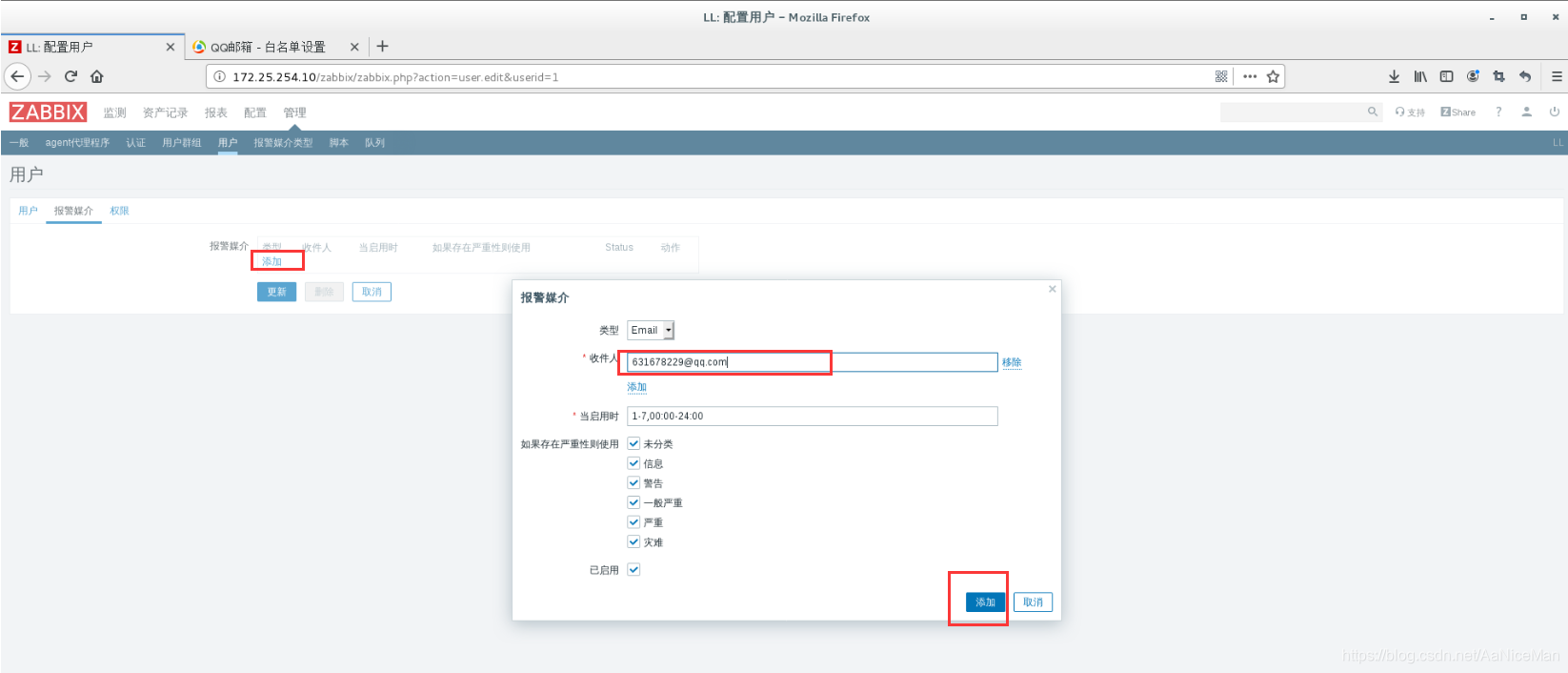Viewport: 1568px width, 673px height.
Task: Open the 资产记录 main menu
Action: point(166,112)
